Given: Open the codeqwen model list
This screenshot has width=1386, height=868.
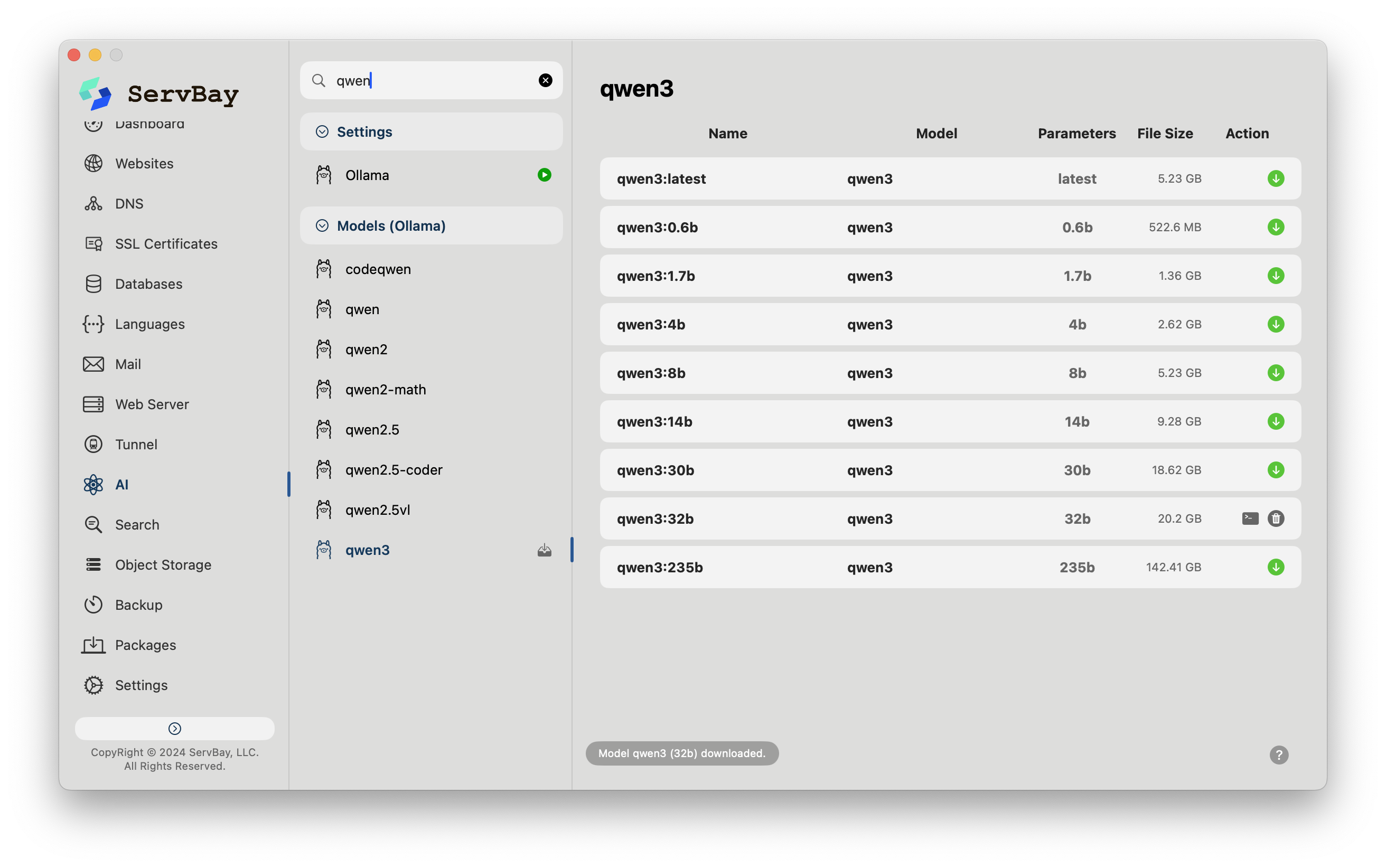Looking at the screenshot, I should pyautogui.click(x=378, y=269).
